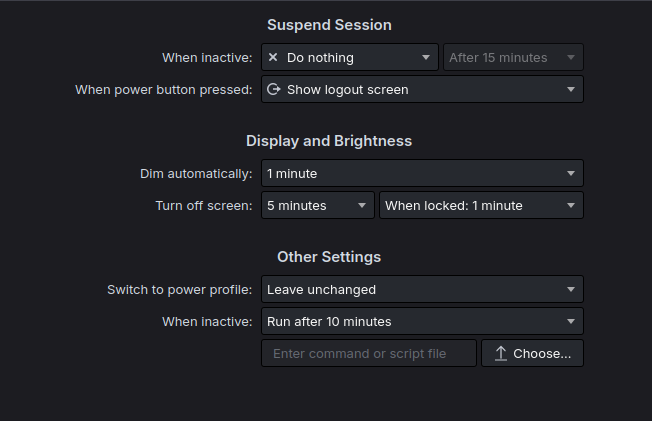Image resolution: width=652 pixels, height=421 pixels.
Task: Click the upload arrow icon on Choose button
Action: coord(501,354)
